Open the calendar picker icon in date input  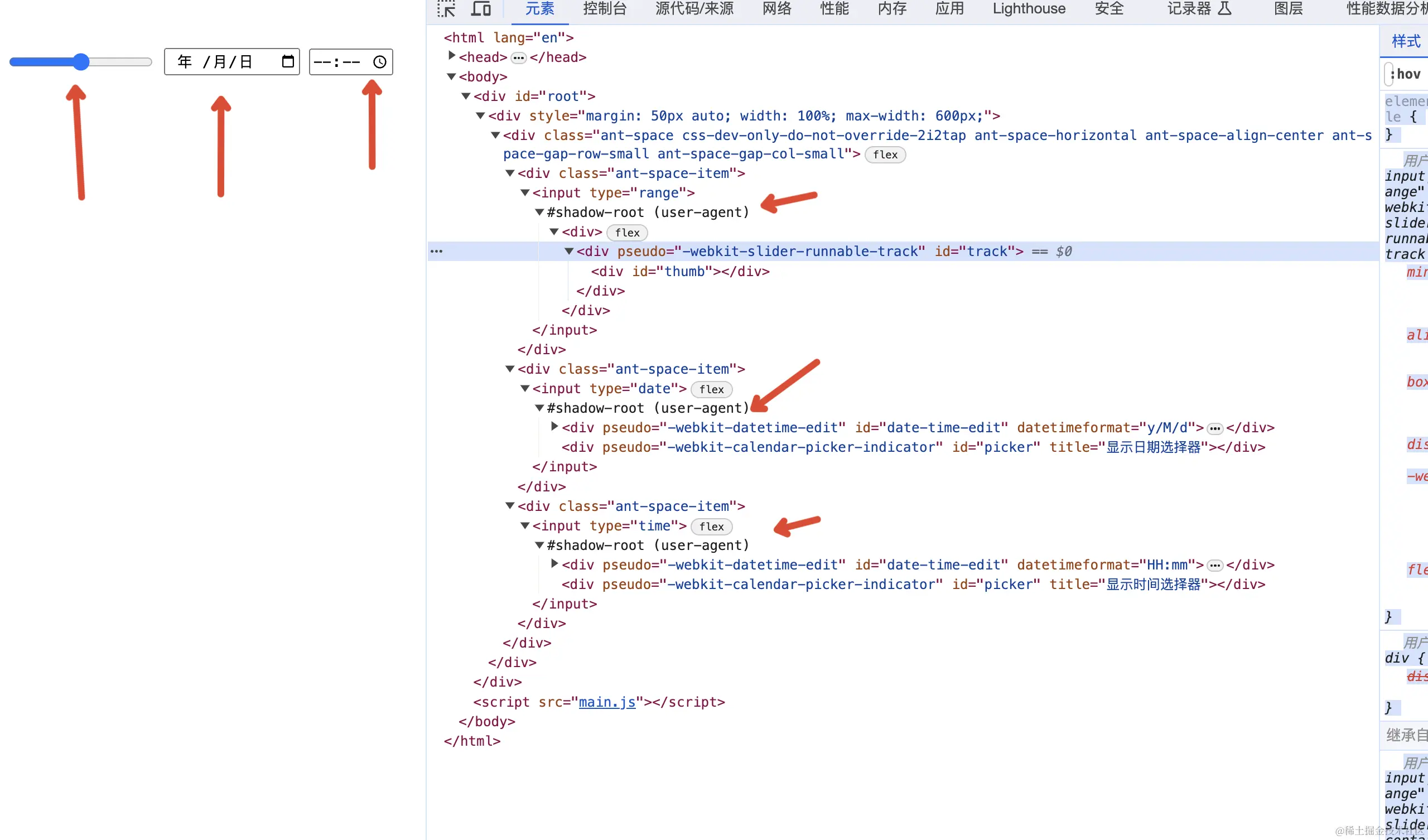click(x=288, y=61)
